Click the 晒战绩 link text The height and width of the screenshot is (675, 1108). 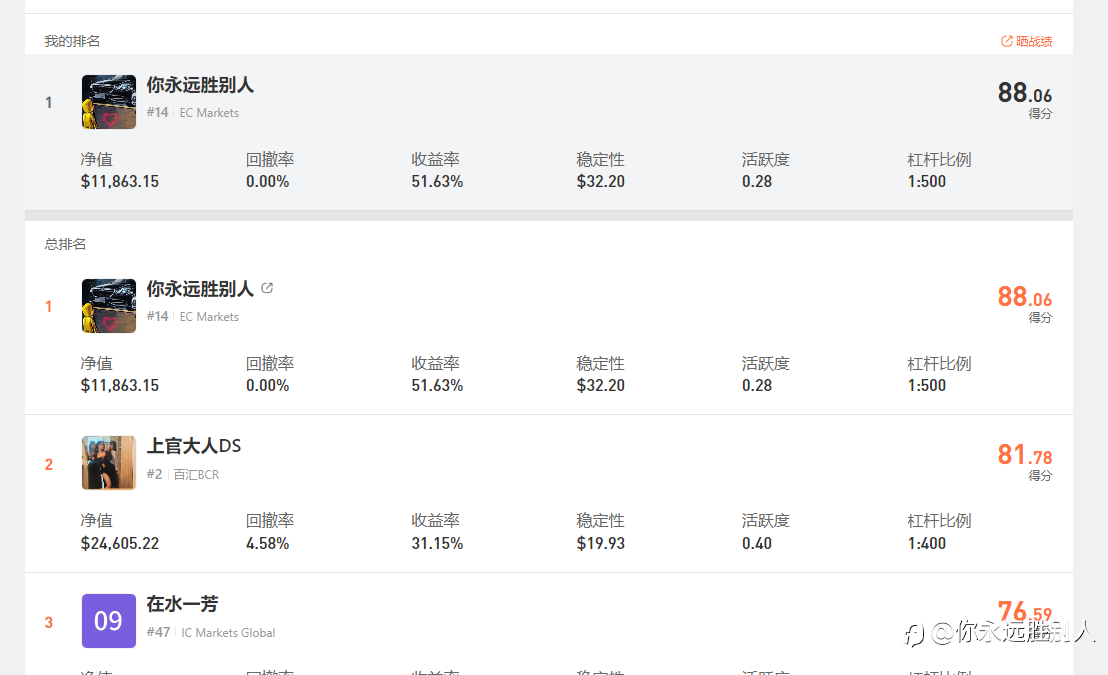(1034, 41)
